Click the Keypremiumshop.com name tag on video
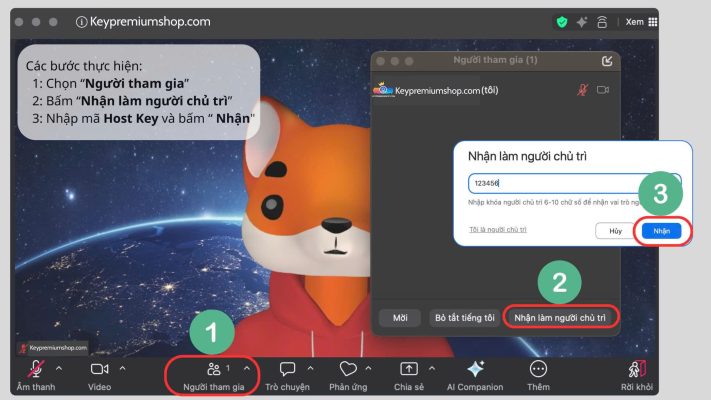Screen dimensions: 711x400 click(x=54, y=348)
